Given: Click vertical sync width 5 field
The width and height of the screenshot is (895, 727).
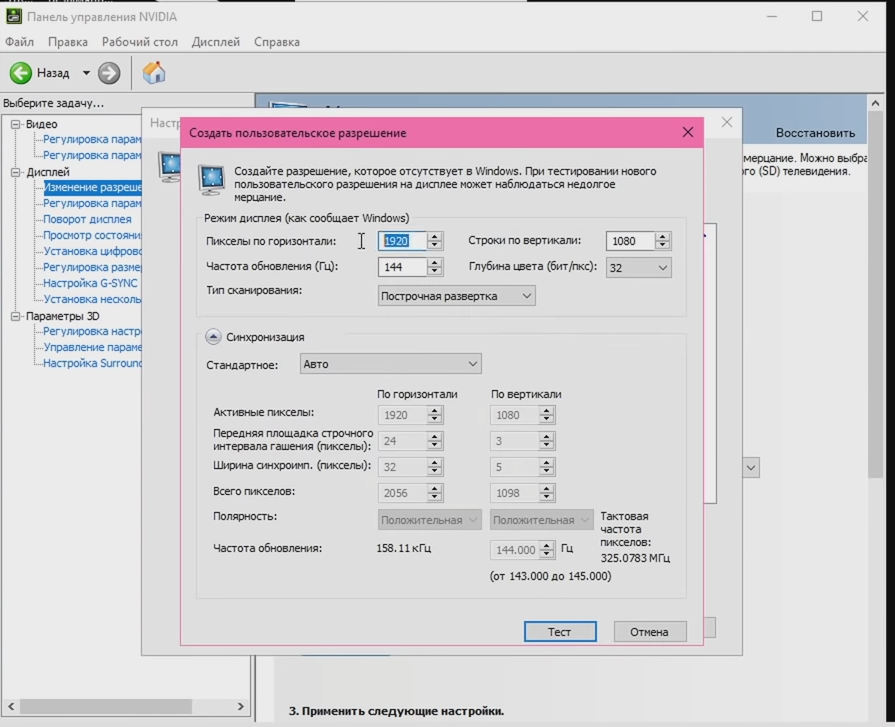Looking at the screenshot, I should click(514, 467).
